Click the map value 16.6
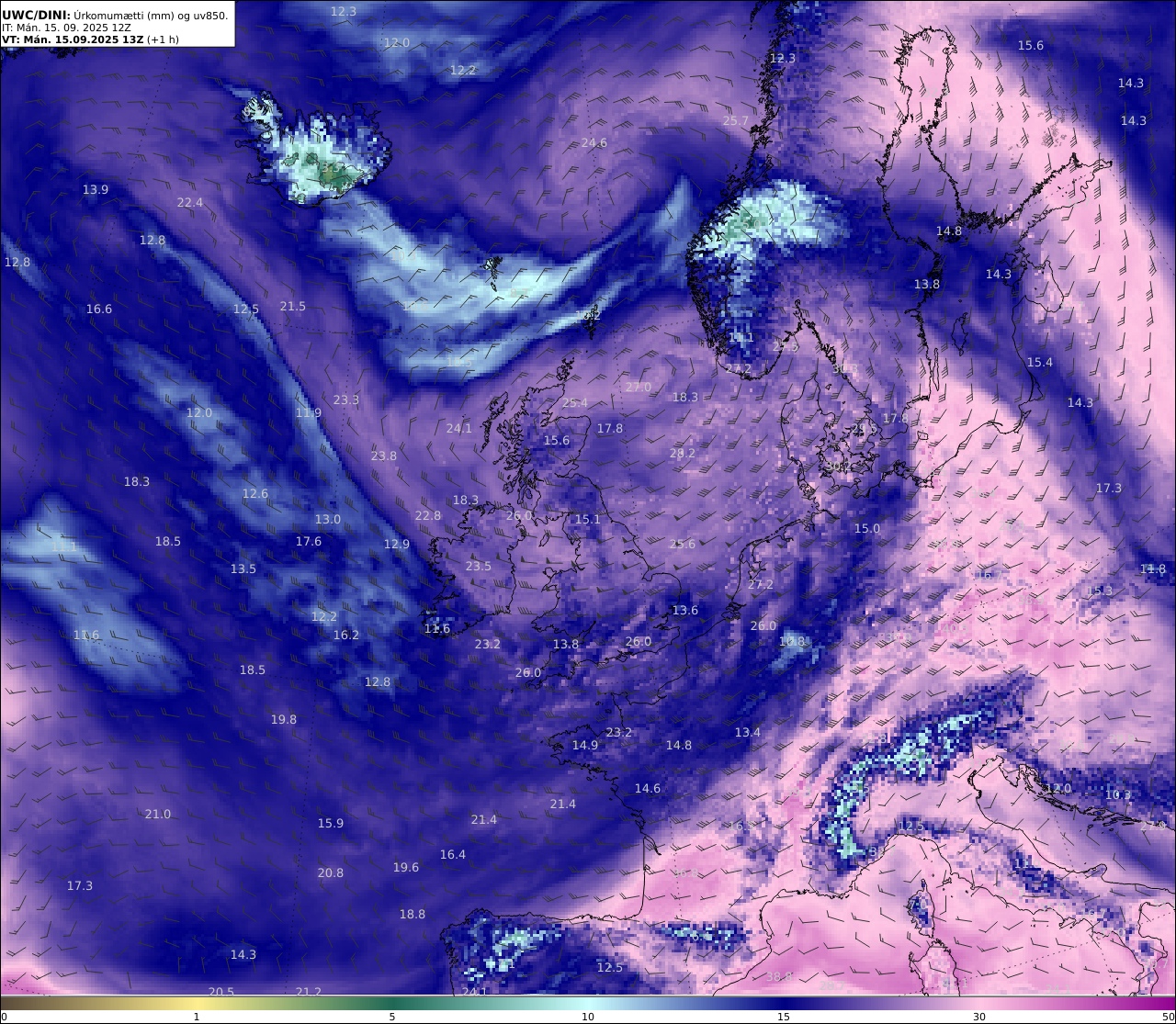 99,309
